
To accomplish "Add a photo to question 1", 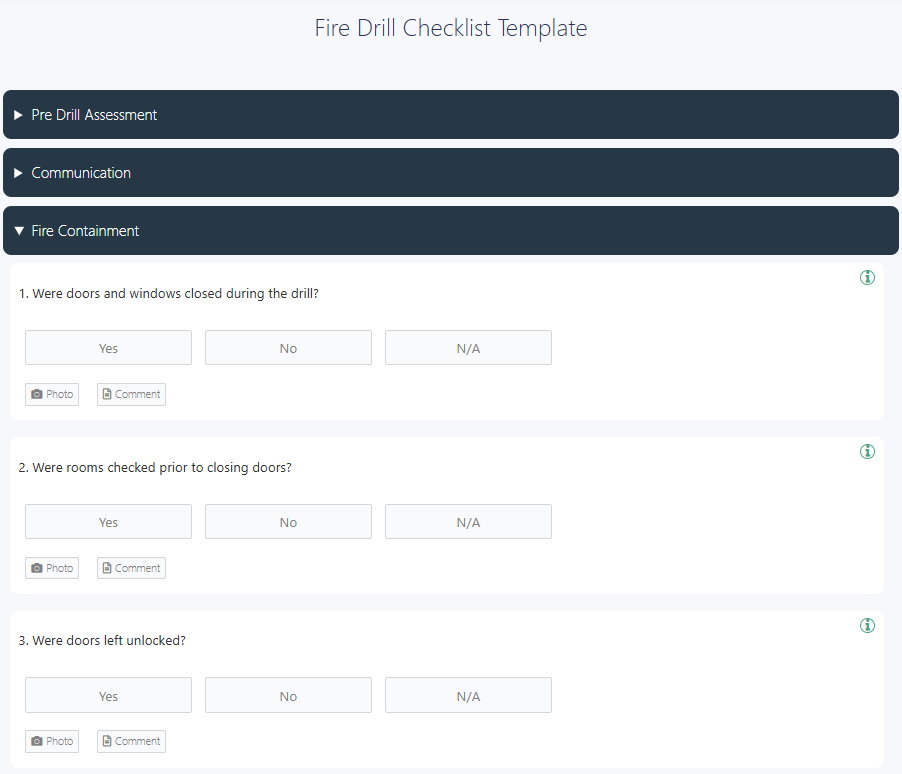I will pos(52,394).
